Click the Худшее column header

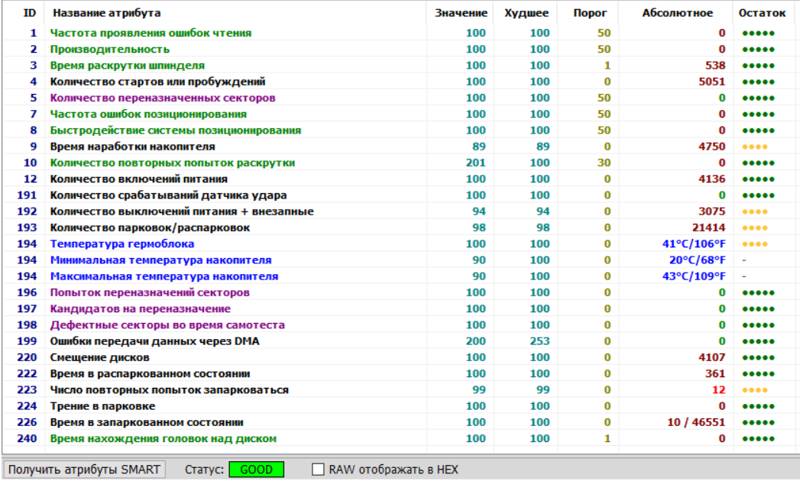[x=526, y=13]
